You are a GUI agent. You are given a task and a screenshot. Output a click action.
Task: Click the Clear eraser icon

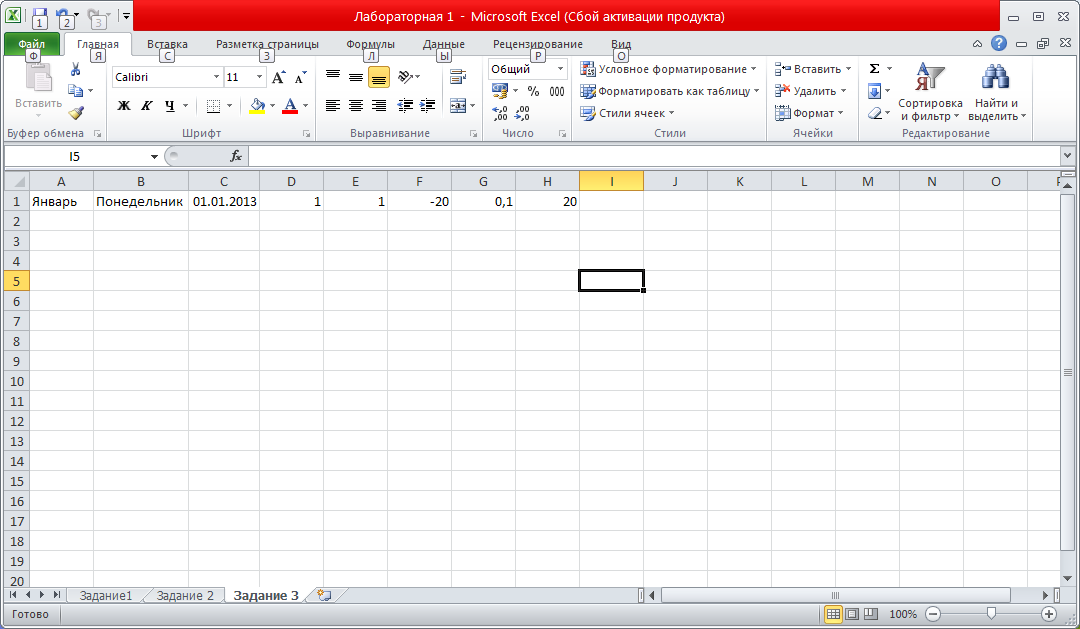pos(875,113)
